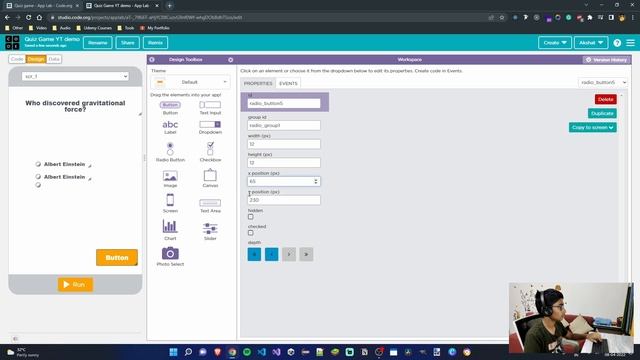
Task: Choose the Slider toolbox element
Action: (x=210, y=231)
